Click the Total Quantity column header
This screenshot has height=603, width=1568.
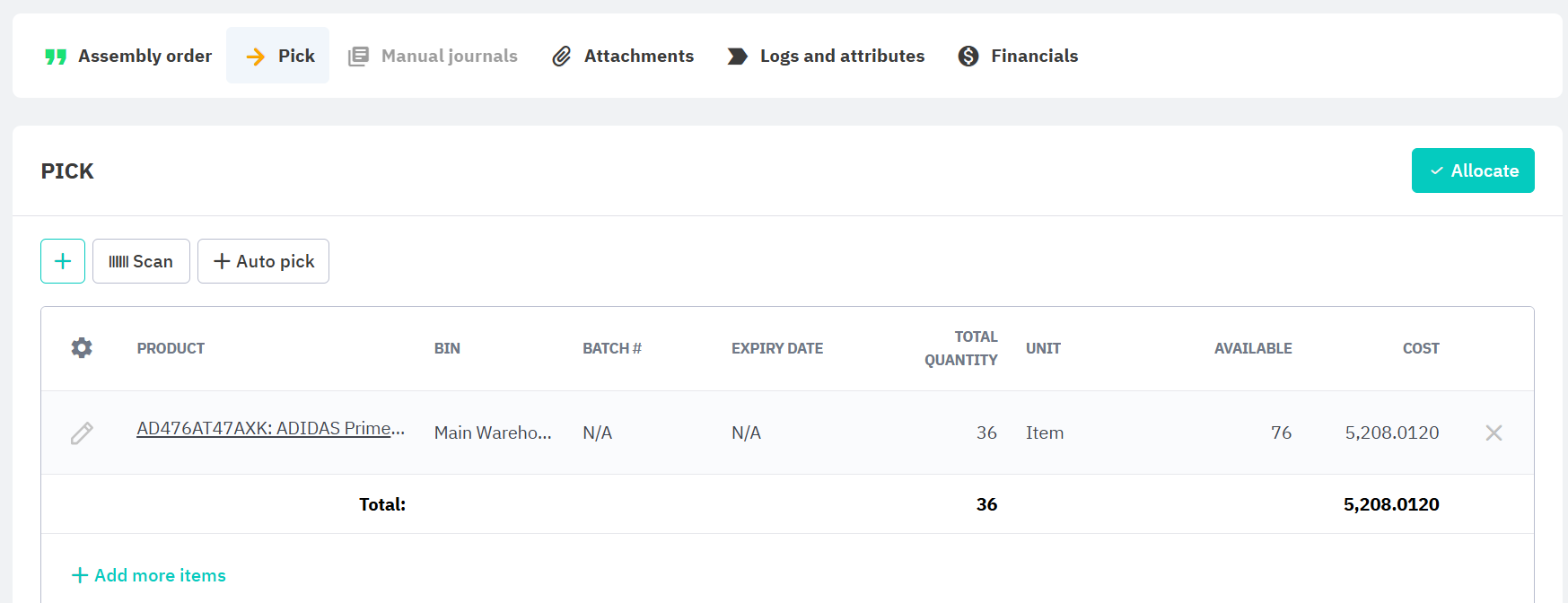tap(960, 348)
